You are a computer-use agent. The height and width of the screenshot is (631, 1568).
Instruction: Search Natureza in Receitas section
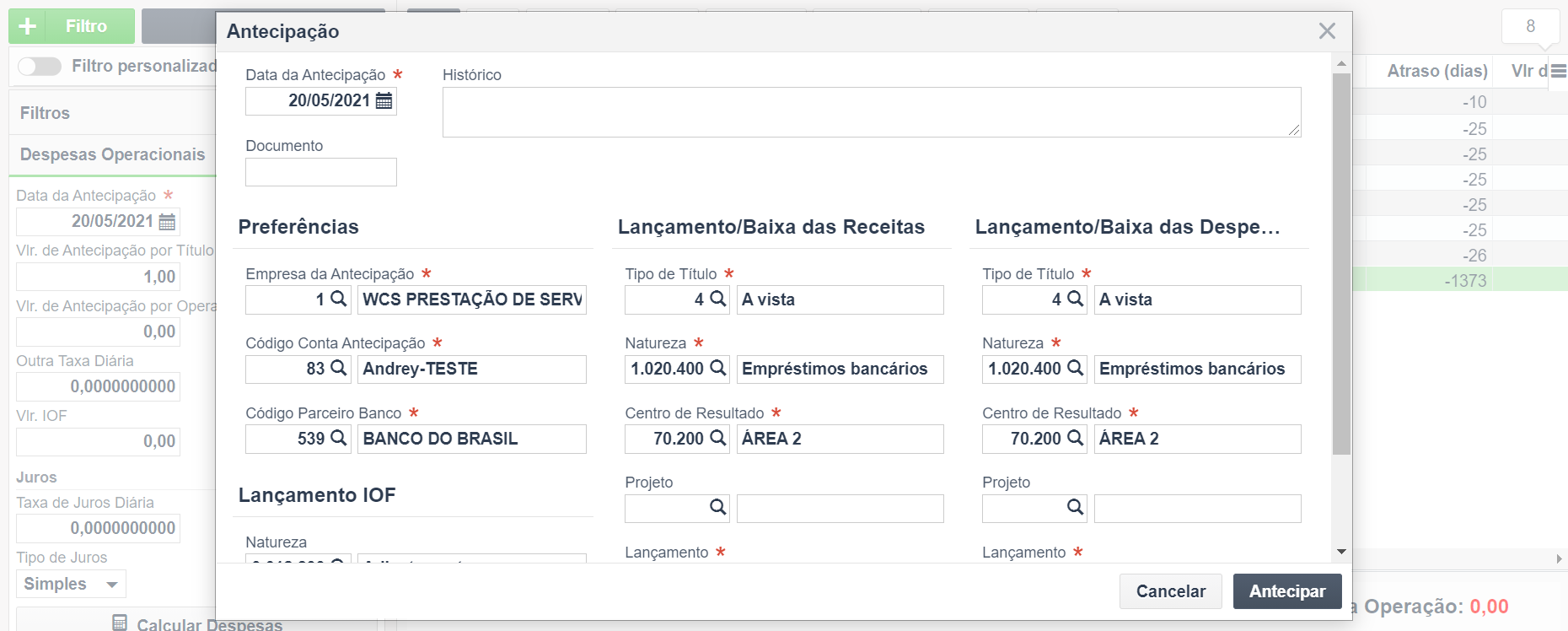coord(717,368)
